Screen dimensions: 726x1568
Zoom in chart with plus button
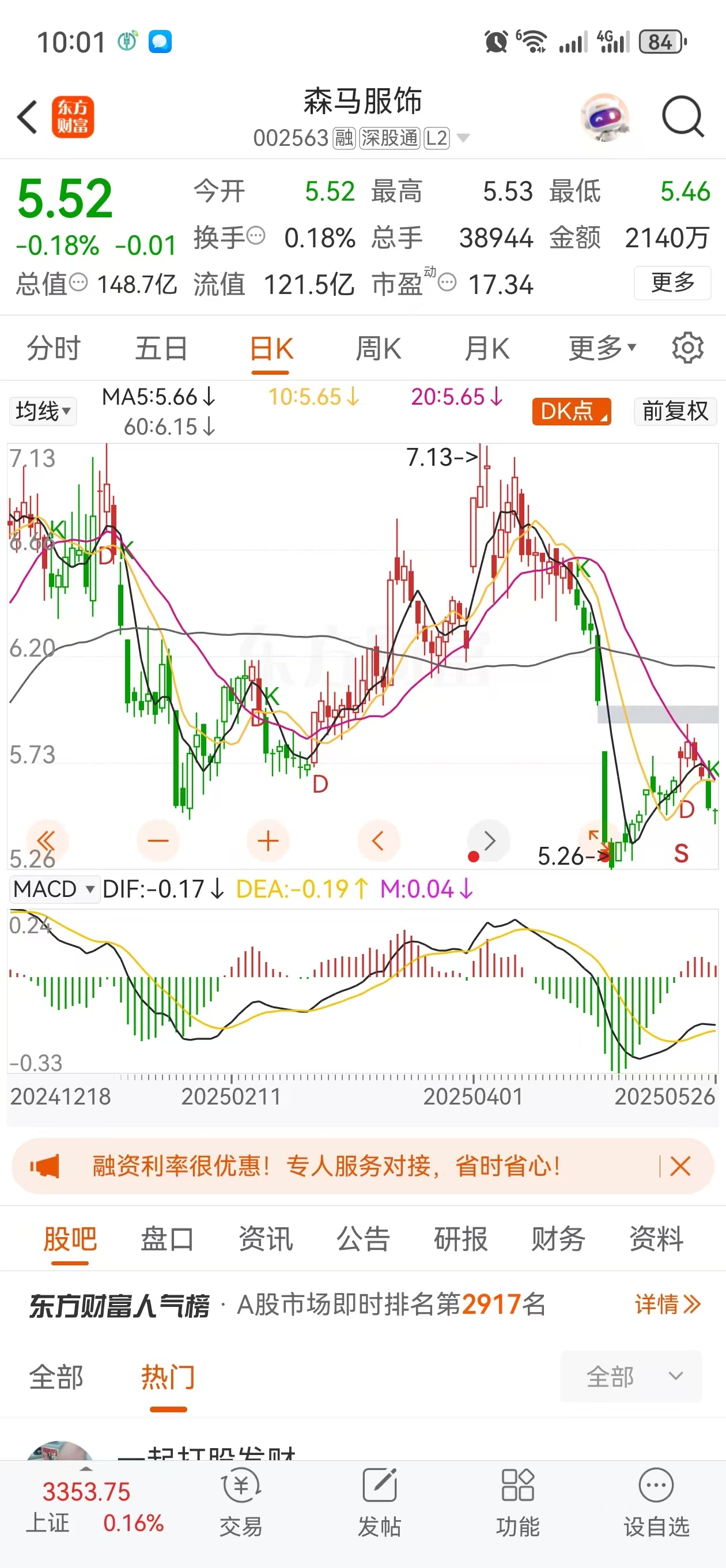coord(268,841)
